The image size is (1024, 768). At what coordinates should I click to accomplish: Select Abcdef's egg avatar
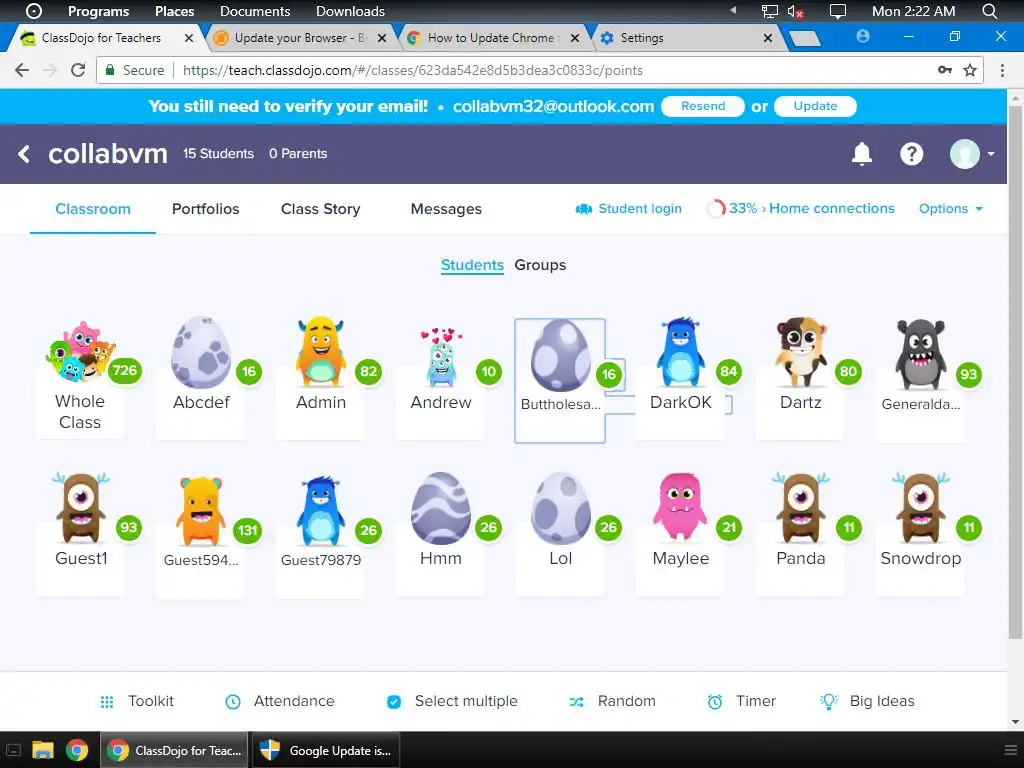201,353
